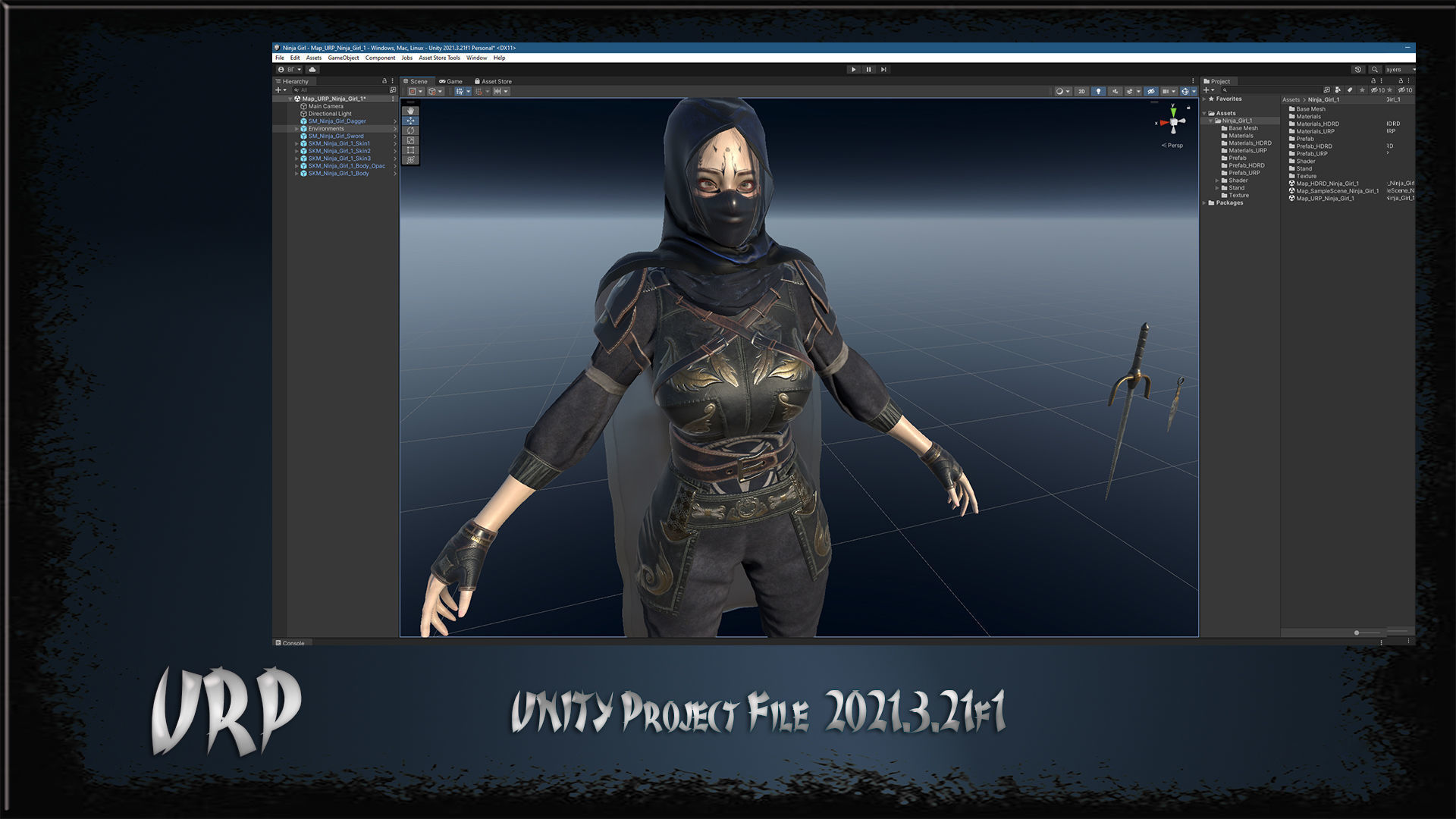
Task: Click the Hierarchy search-in-window icon
Action: pyautogui.click(x=393, y=90)
